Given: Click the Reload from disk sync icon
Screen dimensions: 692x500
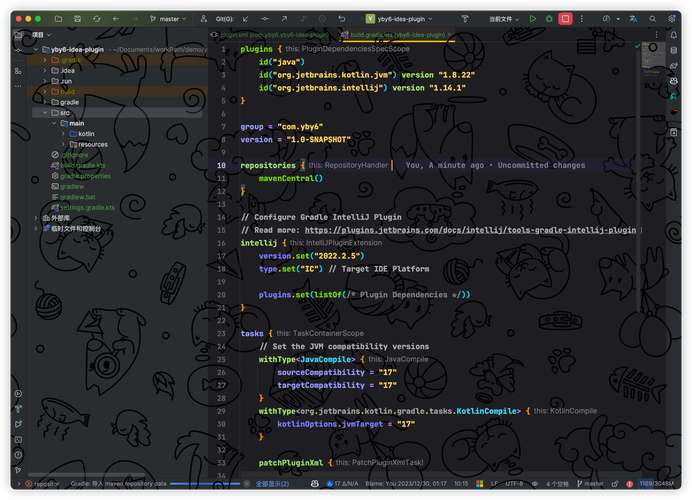Looking at the screenshot, I should pyautogui.click(x=97, y=19).
